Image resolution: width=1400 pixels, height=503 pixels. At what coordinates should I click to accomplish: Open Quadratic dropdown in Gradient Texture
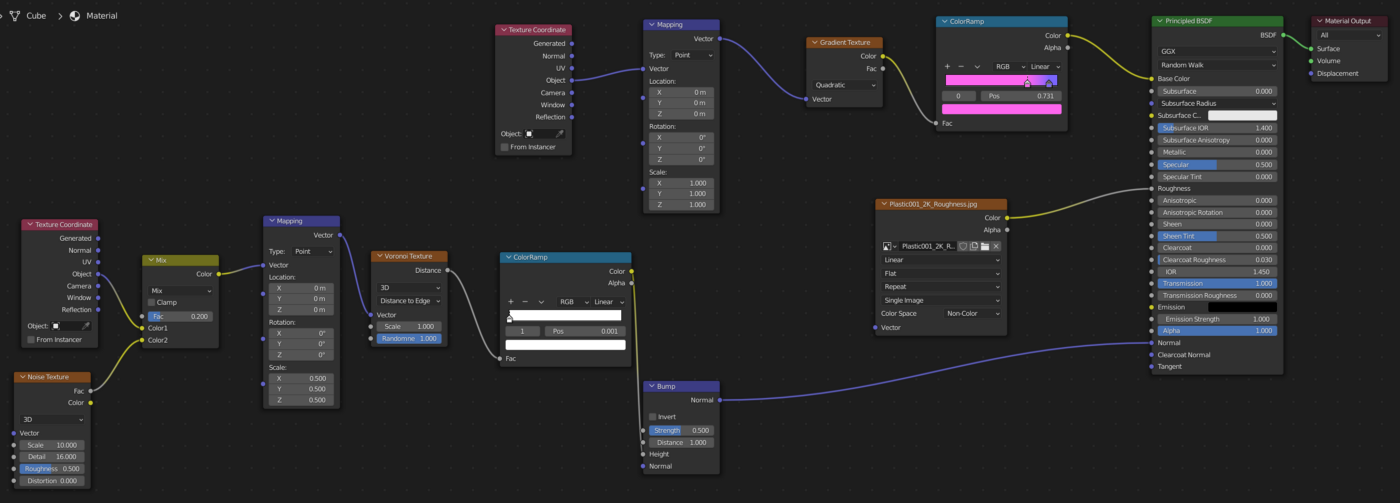(845, 85)
